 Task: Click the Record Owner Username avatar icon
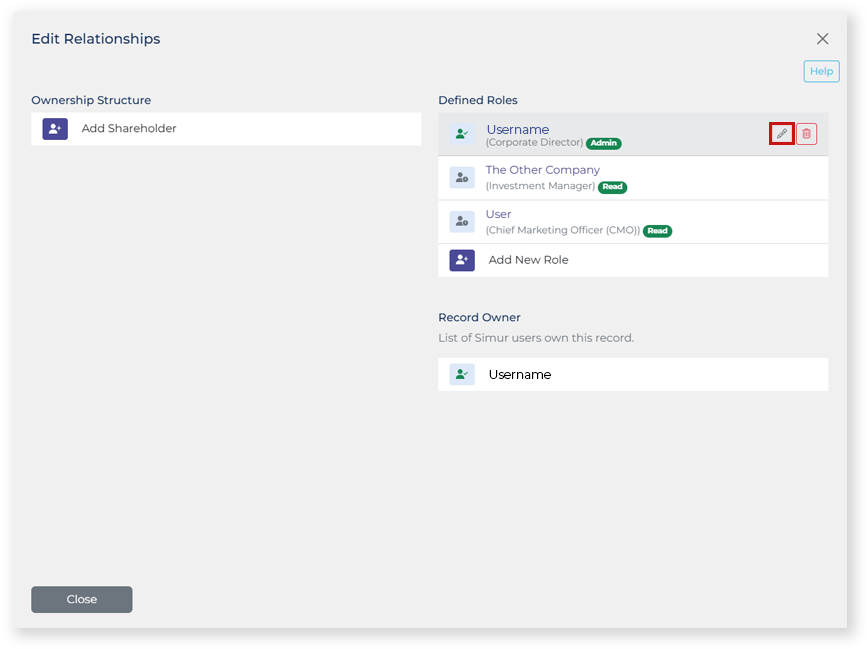(x=462, y=374)
